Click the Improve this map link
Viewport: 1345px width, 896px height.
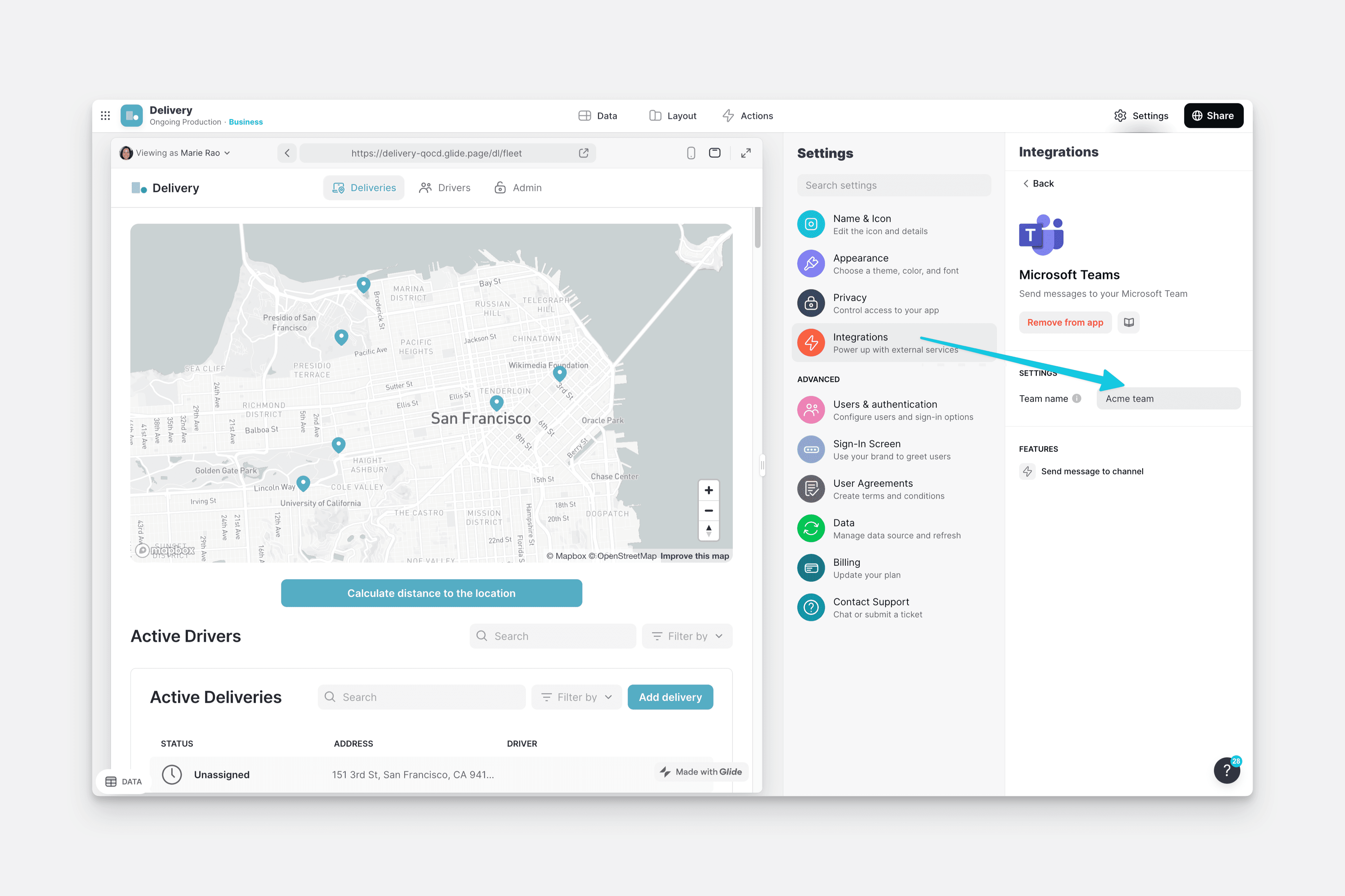click(695, 556)
